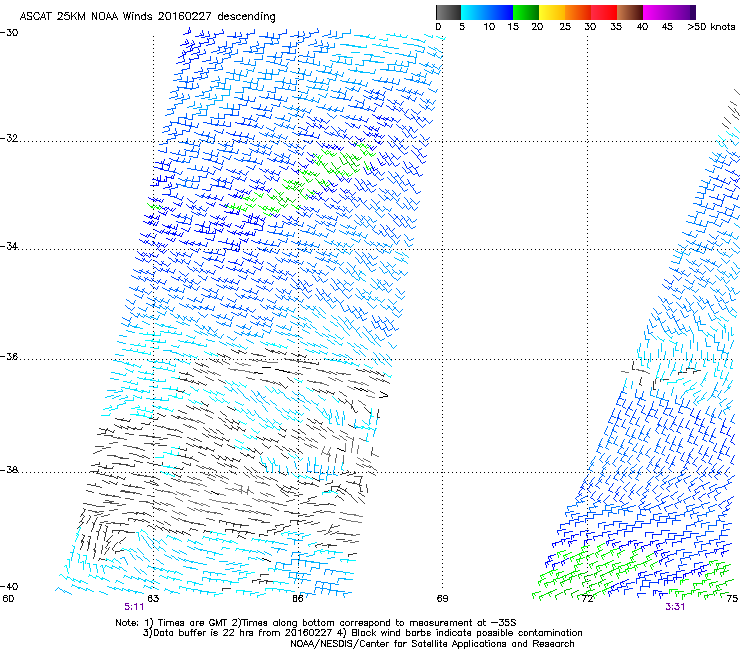The height and width of the screenshot is (650, 740).
Task: Click the legend label '10'
Action: [x=489, y=27]
